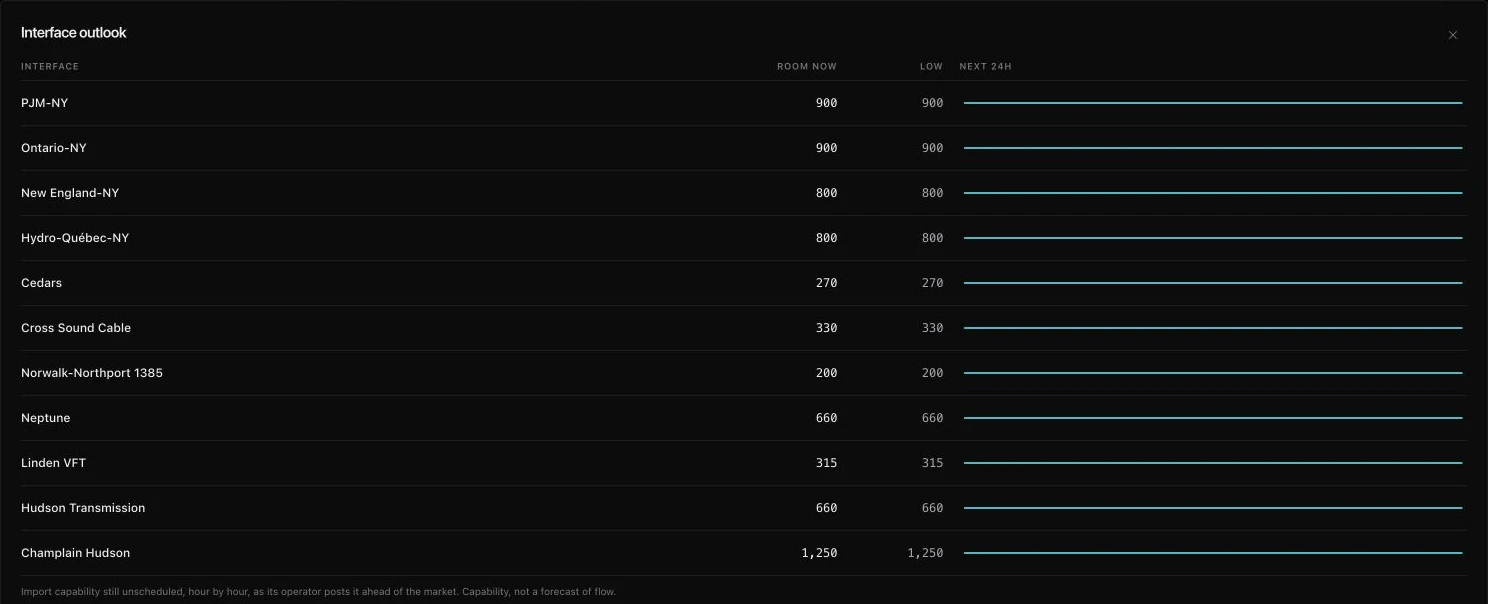
Task: Open the New England-NY interface
Action: pos(744,193)
